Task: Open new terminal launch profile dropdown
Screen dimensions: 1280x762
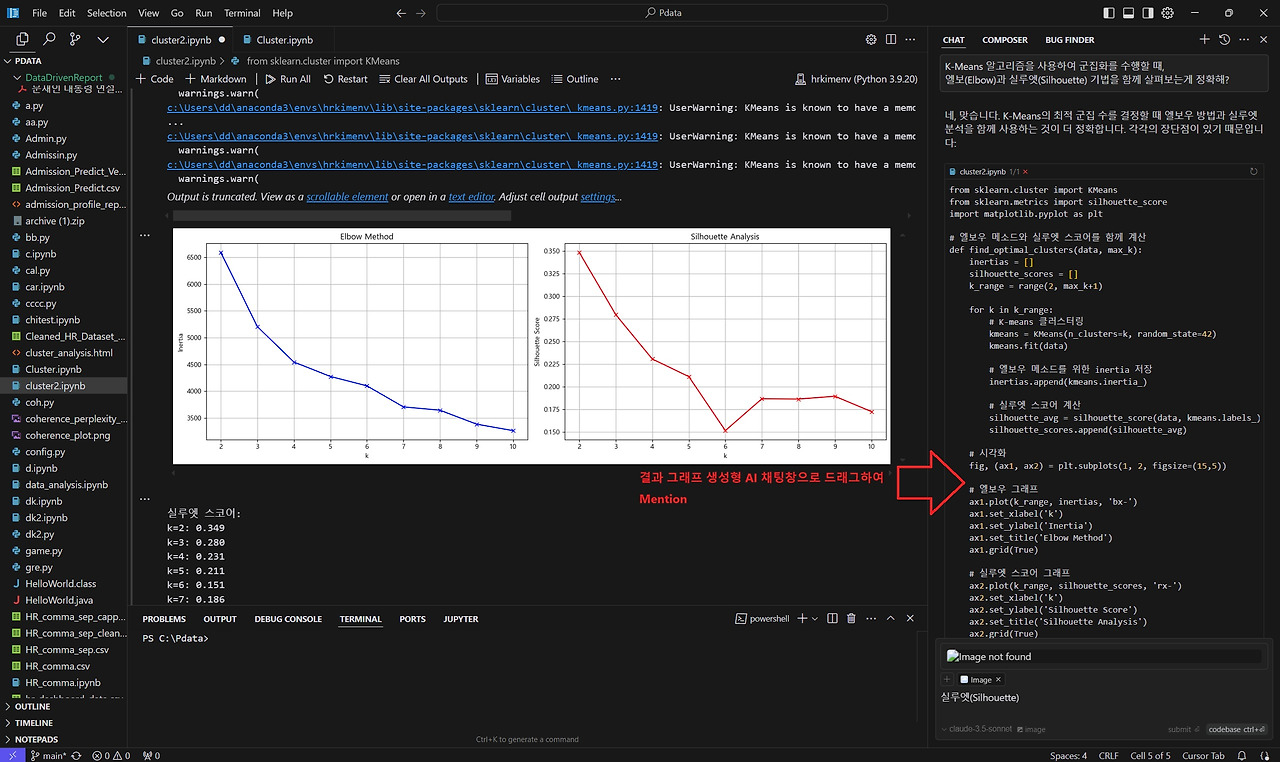Action: [814, 619]
